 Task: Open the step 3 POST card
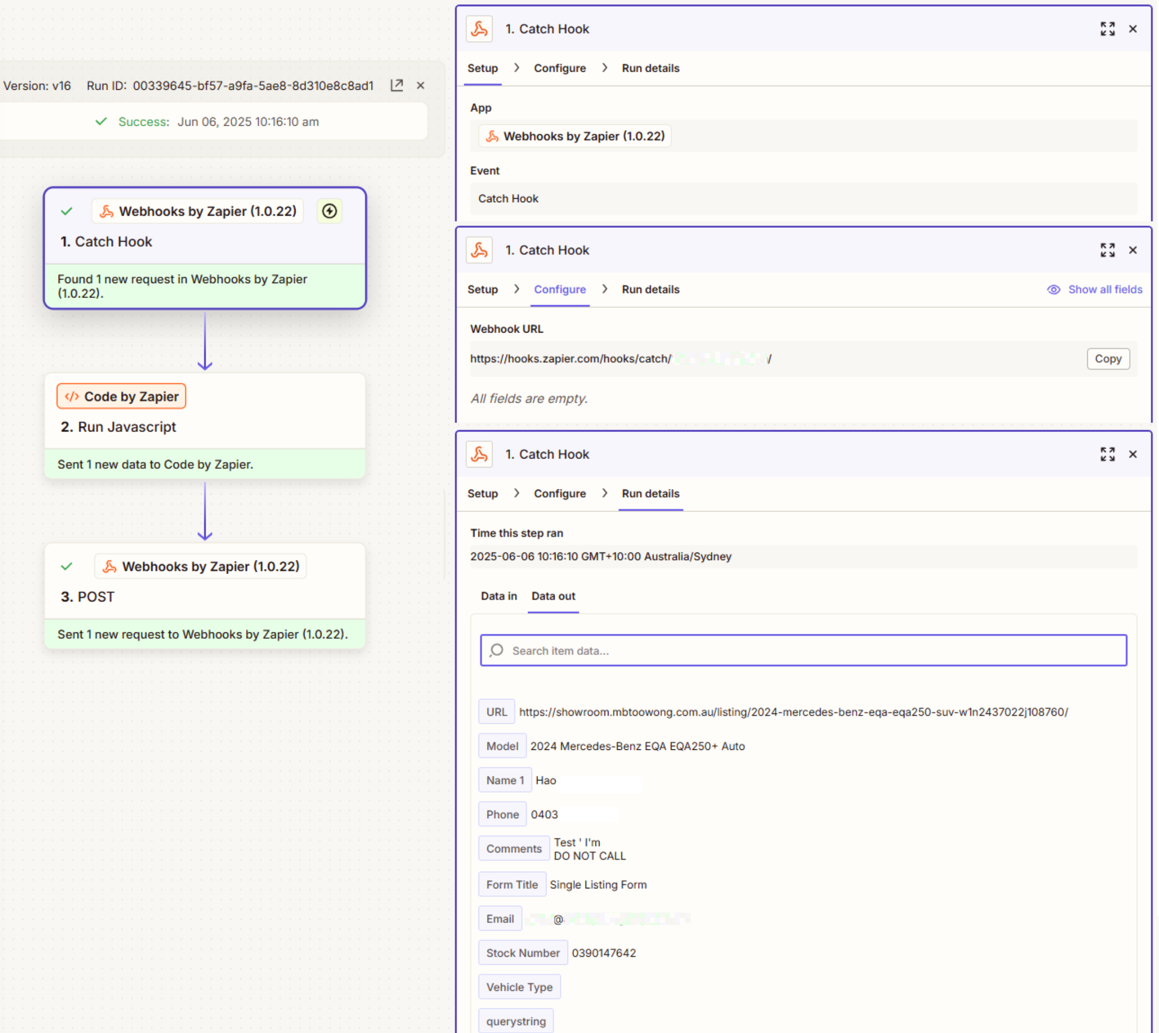tap(205, 596)
